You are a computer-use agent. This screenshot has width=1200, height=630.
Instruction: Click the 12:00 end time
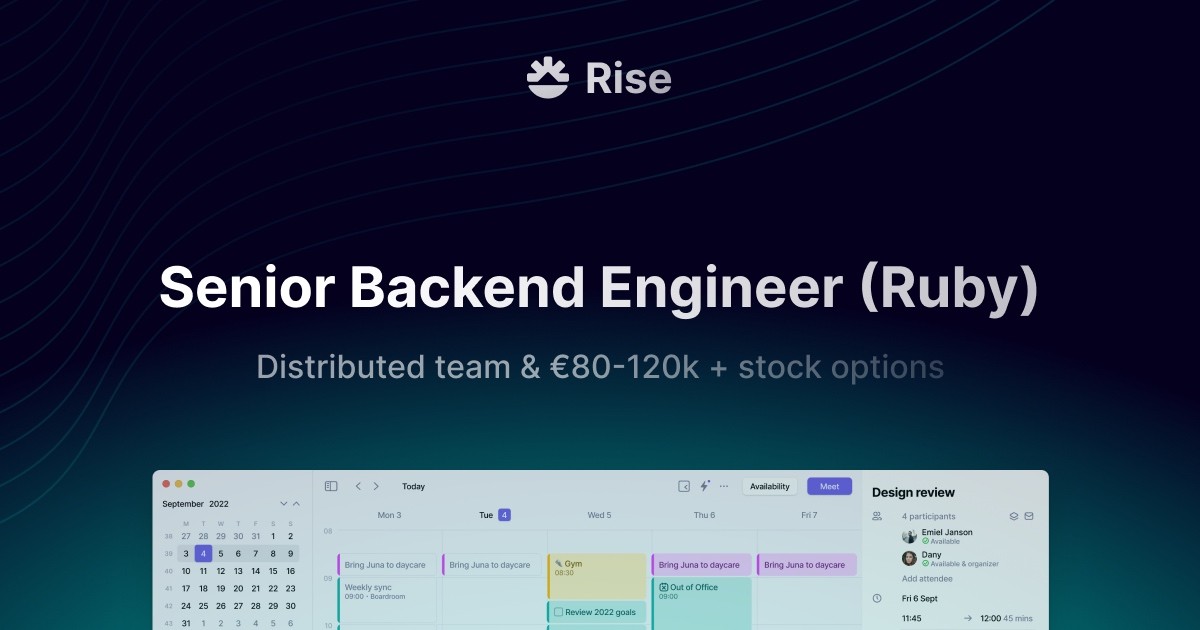click(991, 618)
